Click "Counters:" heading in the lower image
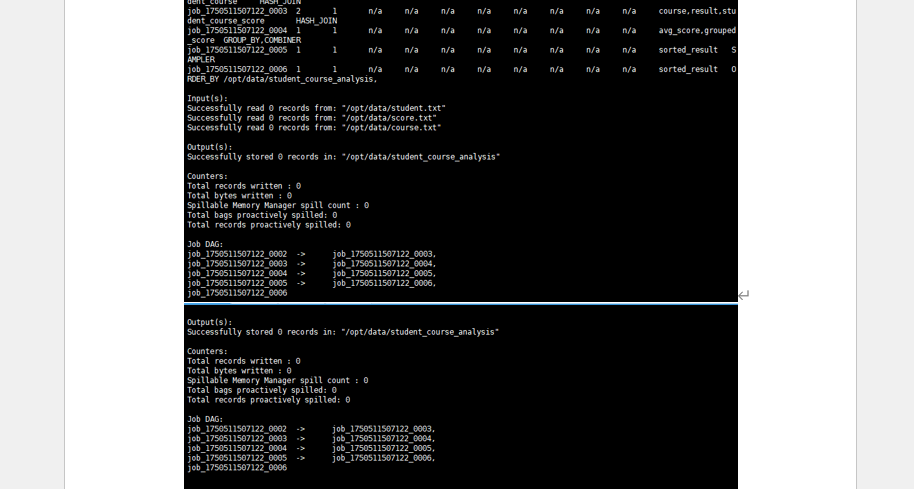The image size is (914, 489). point(209,351)
